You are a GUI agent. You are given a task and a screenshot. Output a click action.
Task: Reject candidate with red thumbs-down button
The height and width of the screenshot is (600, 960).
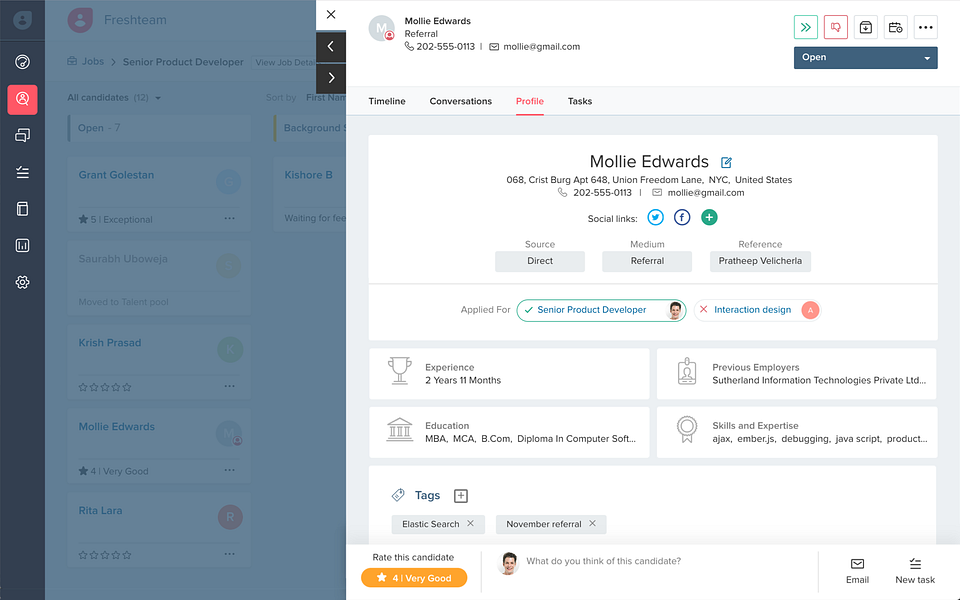tap(836, 28)
